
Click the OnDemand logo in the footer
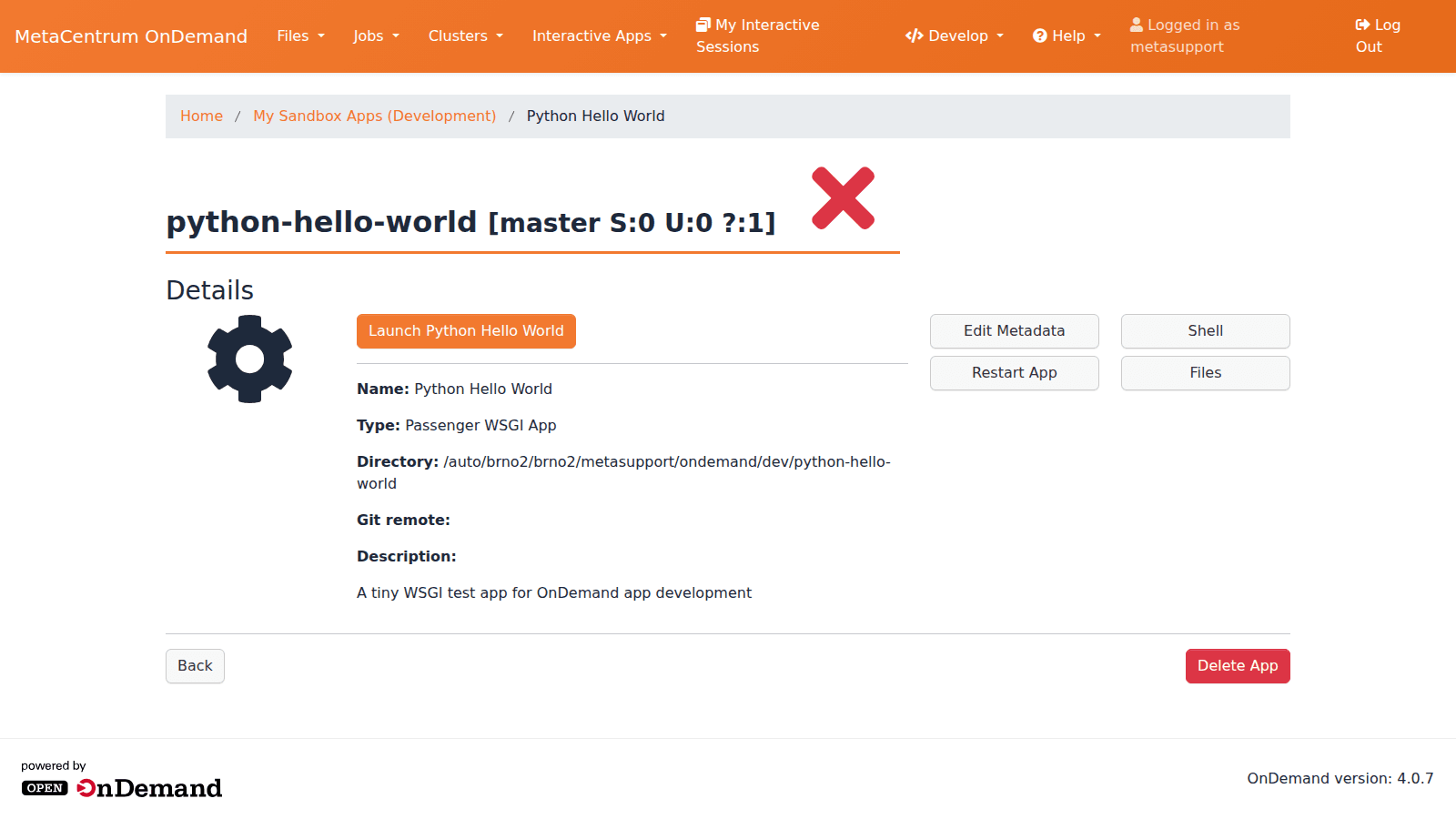(122, 787)
